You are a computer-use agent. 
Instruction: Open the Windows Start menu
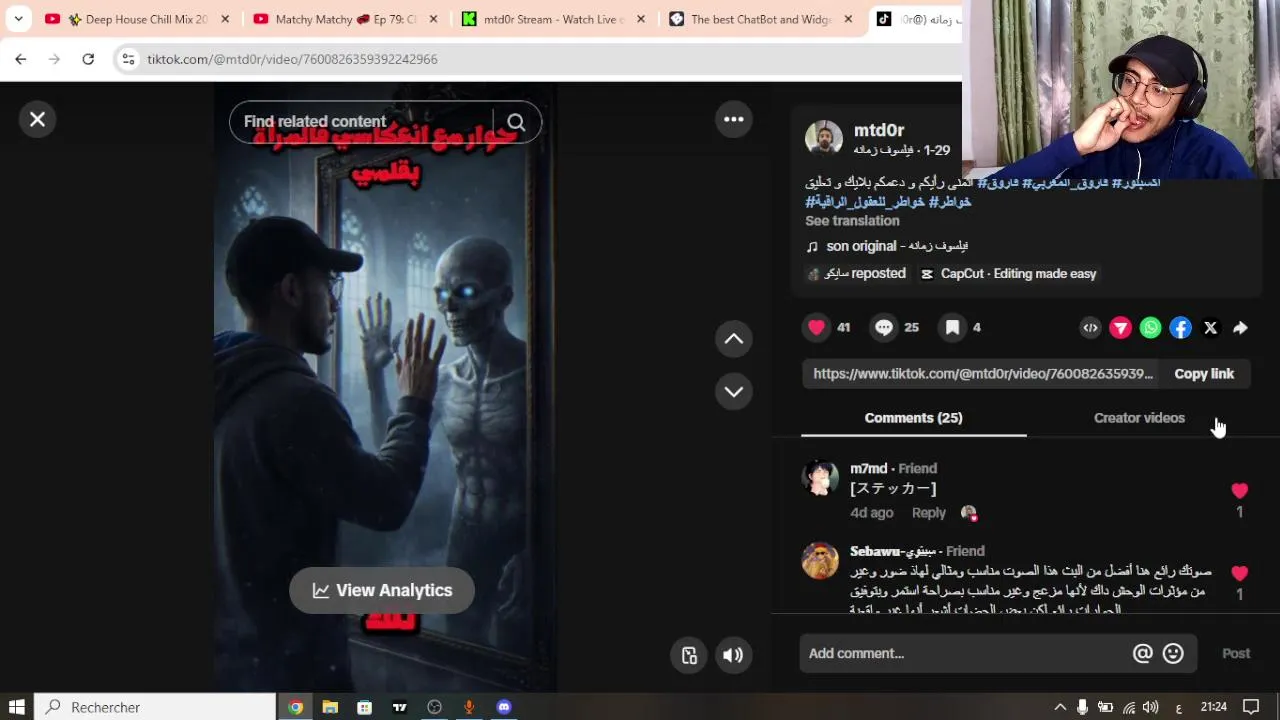pyautogui.click(x=16, y=707)
